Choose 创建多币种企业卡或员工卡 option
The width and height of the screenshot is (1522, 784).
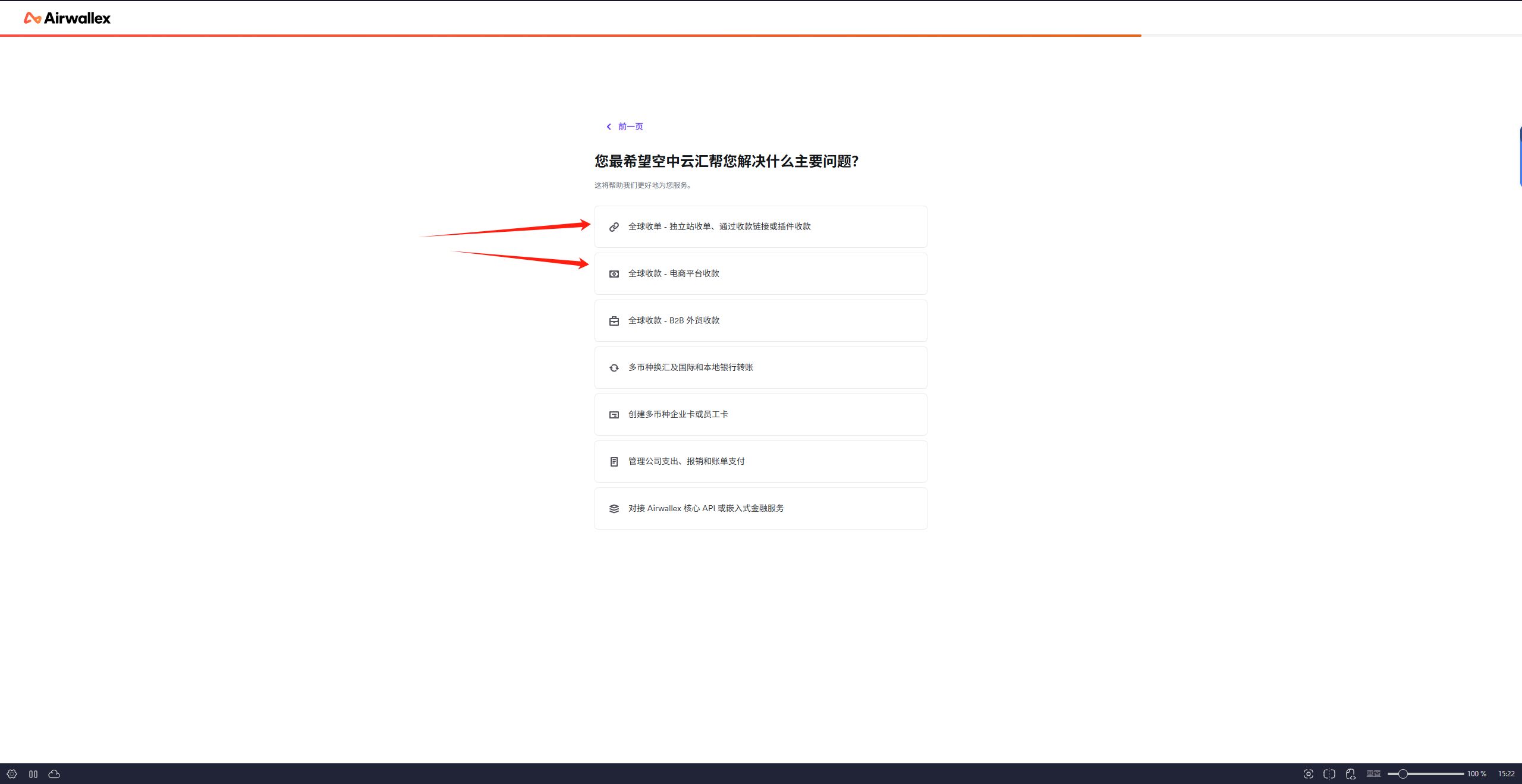tap(760, 414)
